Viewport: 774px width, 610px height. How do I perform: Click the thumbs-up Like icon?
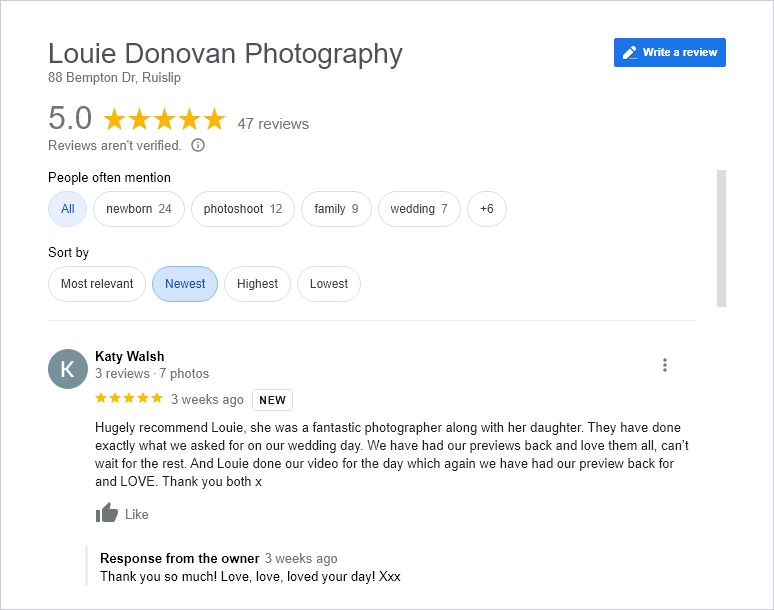107,513
